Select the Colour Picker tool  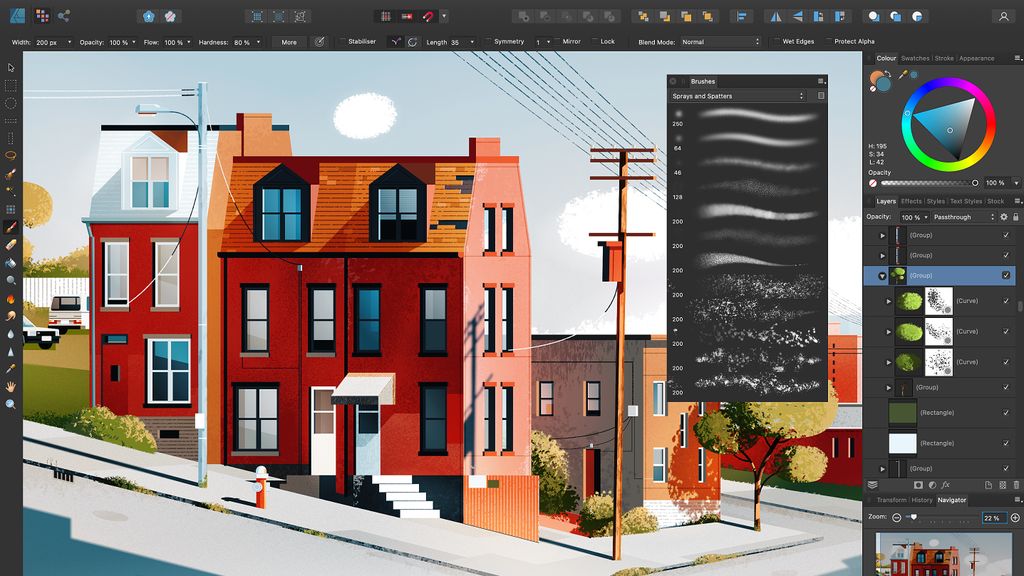pos(12,366)
